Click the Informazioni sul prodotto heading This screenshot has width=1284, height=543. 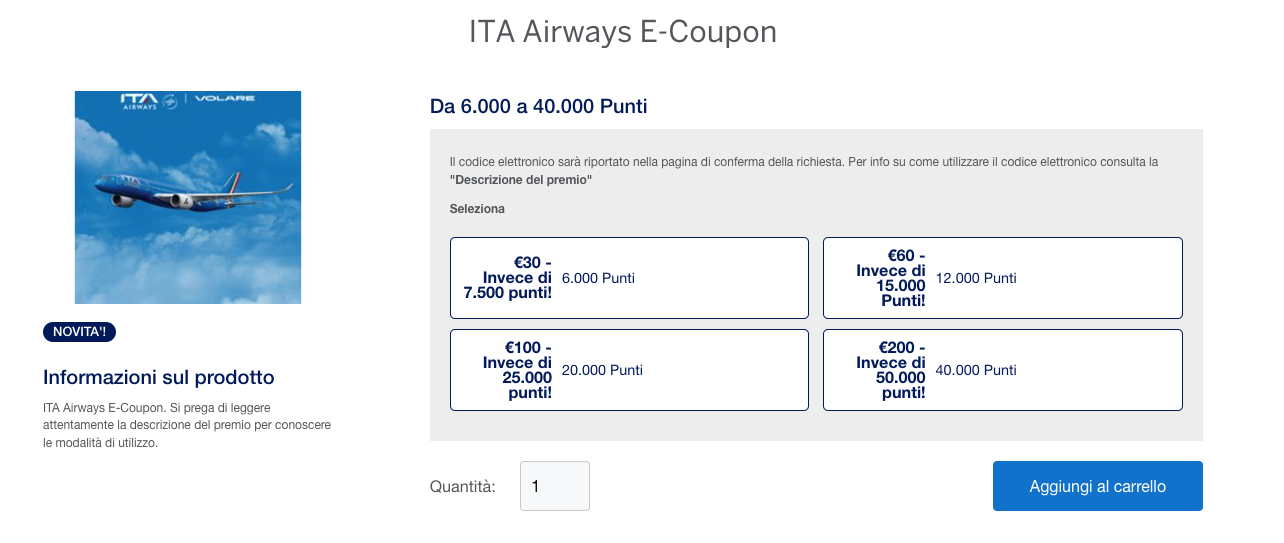click(x=159, y=377)
